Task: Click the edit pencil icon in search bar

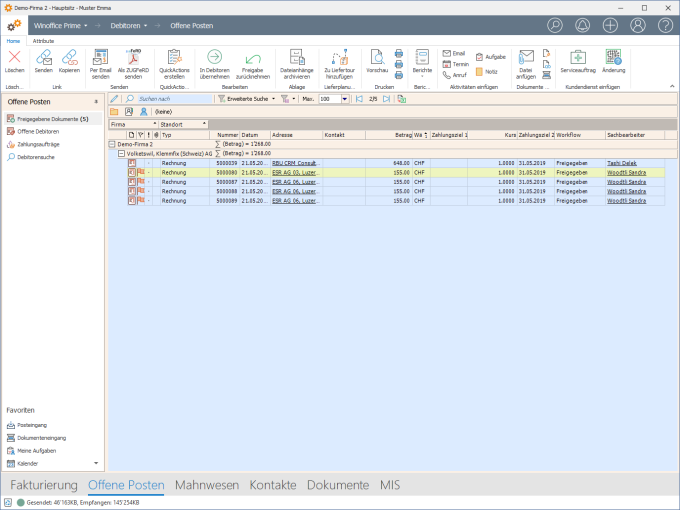Action: [x=114, y=99]
